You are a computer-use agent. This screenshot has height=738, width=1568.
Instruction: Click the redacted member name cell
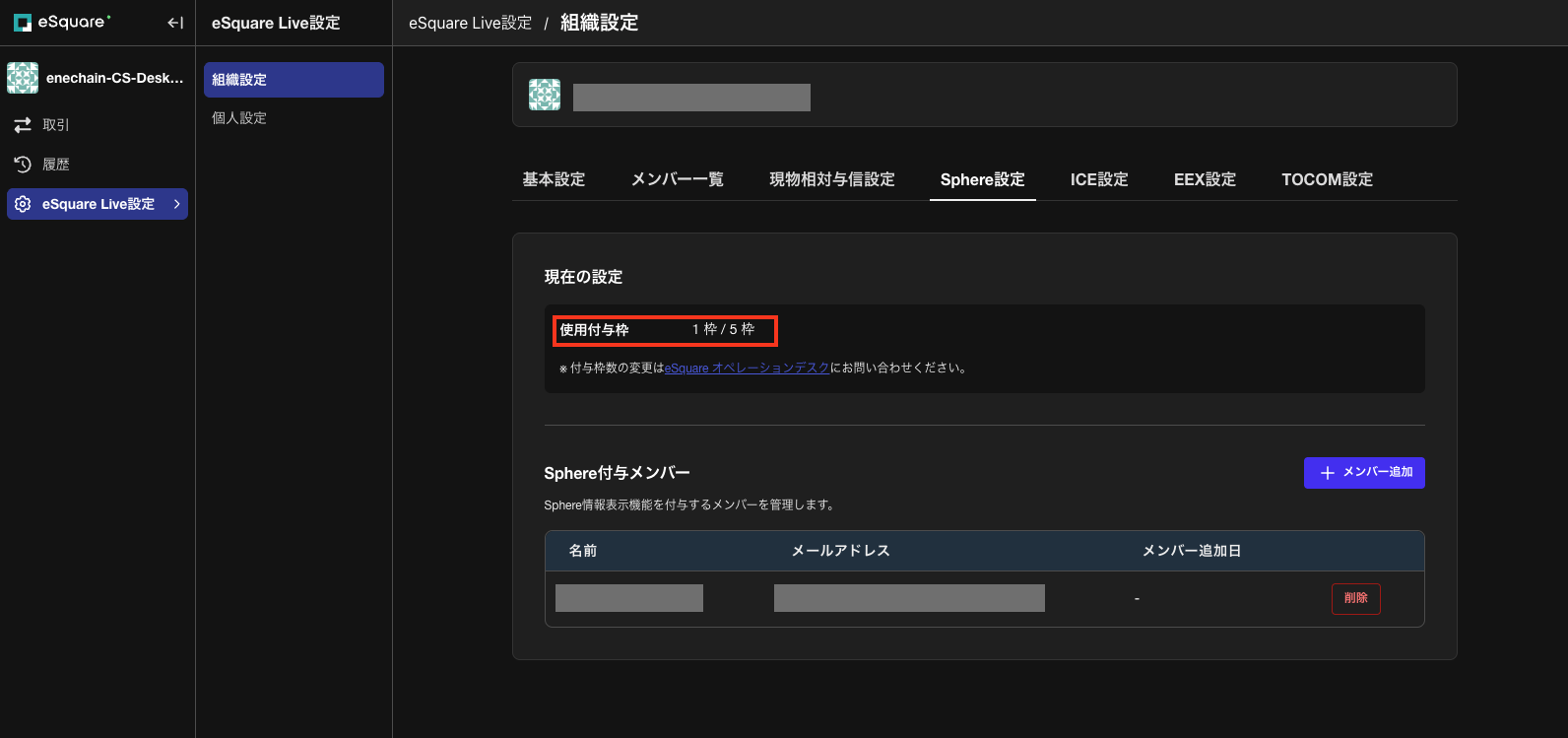(629, 598)
